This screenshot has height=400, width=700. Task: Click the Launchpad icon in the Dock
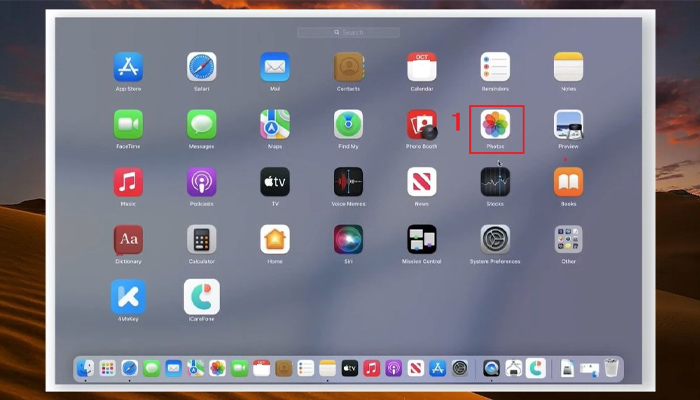107,368
